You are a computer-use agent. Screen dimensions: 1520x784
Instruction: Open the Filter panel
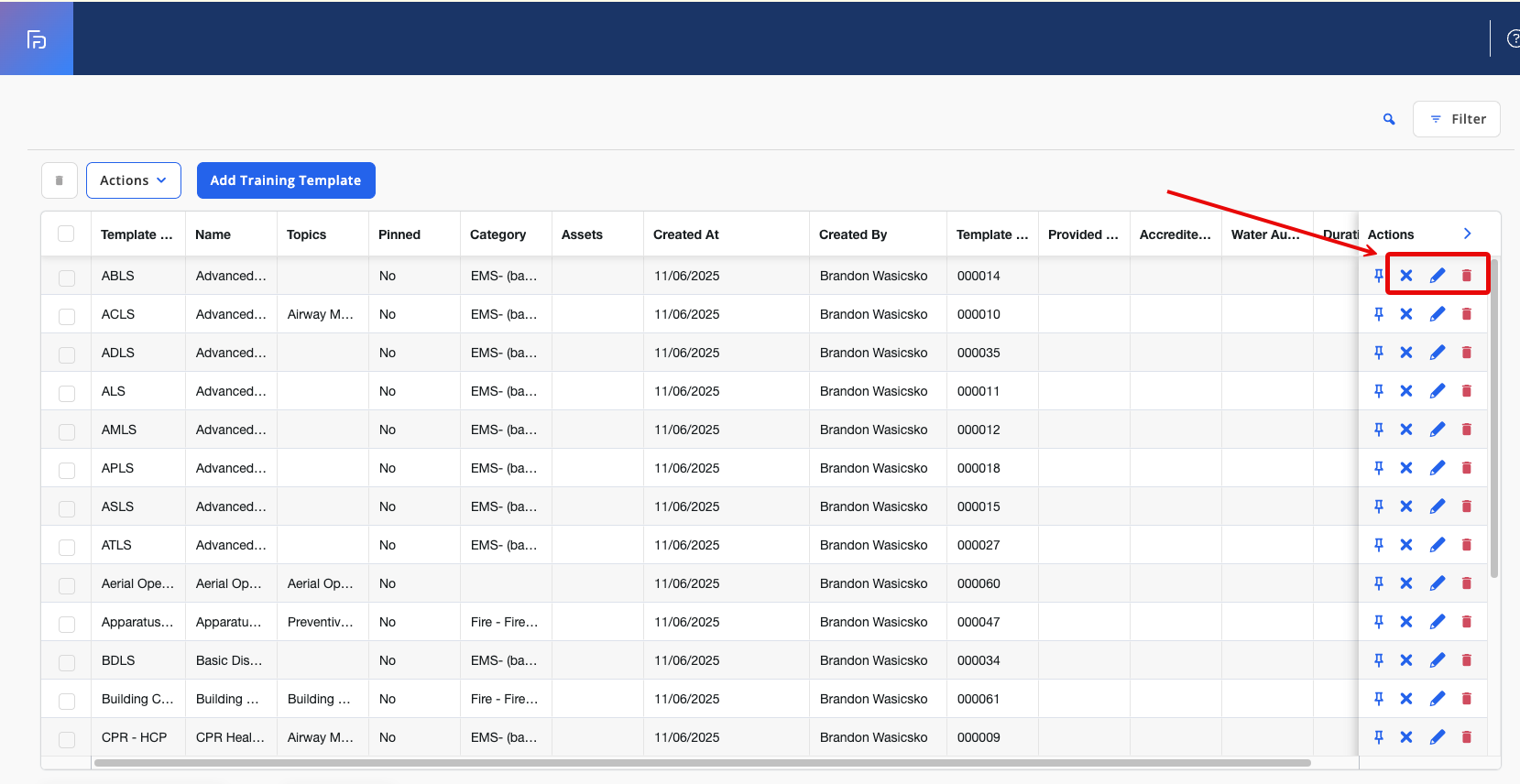1457,119
